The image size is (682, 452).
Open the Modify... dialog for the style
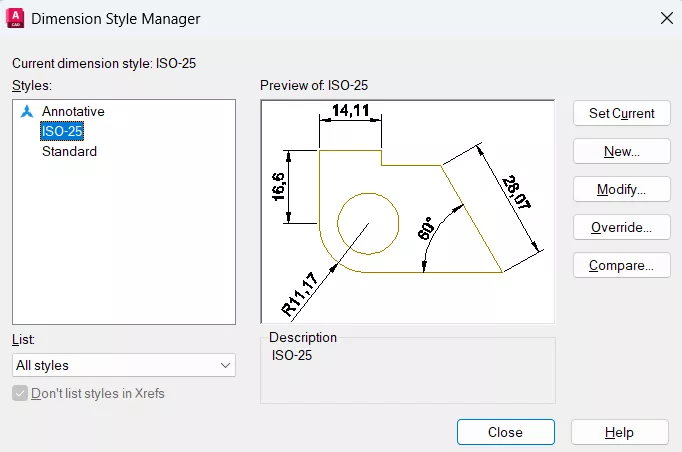[x=621, y=189]
